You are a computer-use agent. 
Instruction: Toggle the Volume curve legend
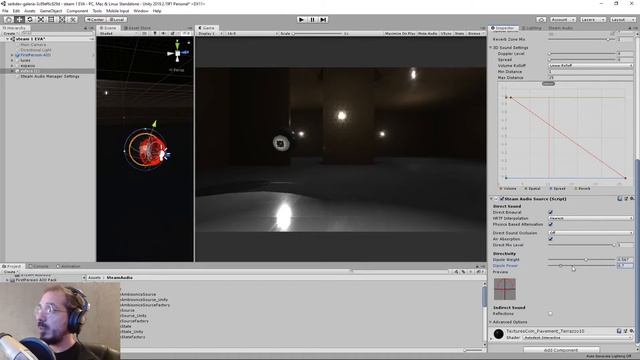(x=508, y=189)
